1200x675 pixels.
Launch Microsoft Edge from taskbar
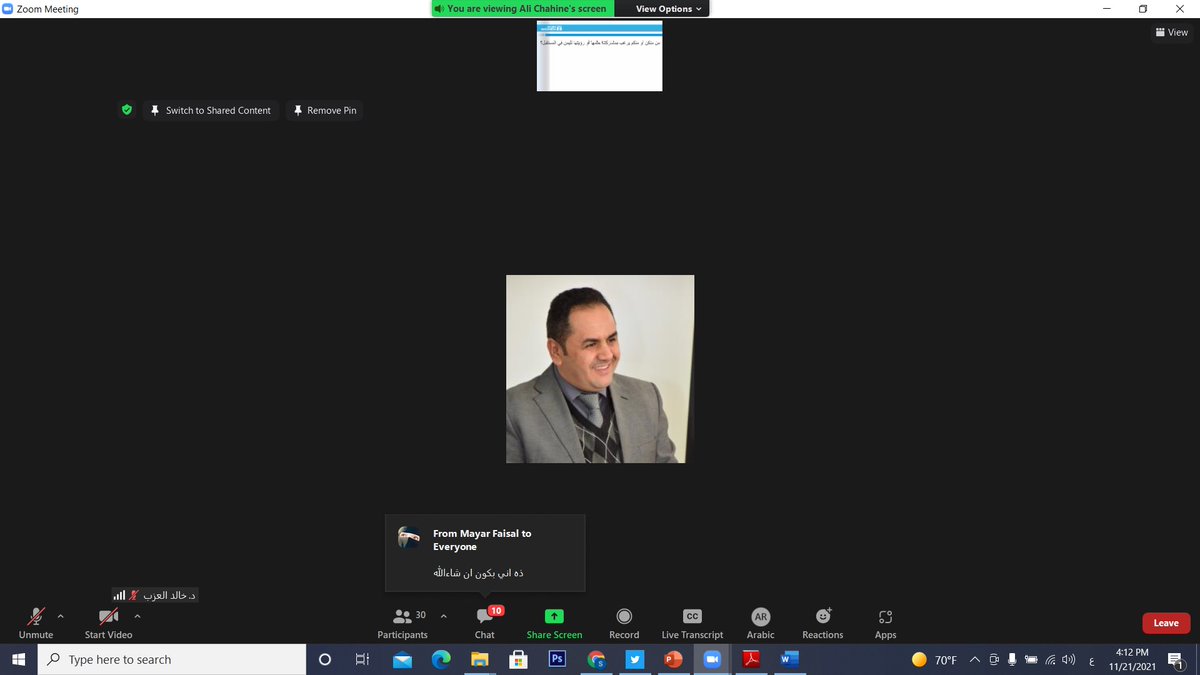click(x=441, y=659)
